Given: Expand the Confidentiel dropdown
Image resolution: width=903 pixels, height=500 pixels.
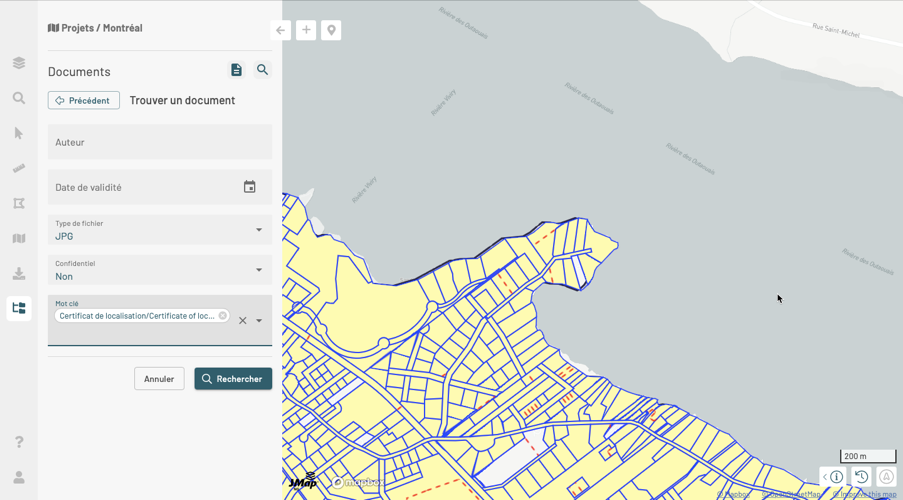Looking at the screenshot, I should [x=258, y=270].
